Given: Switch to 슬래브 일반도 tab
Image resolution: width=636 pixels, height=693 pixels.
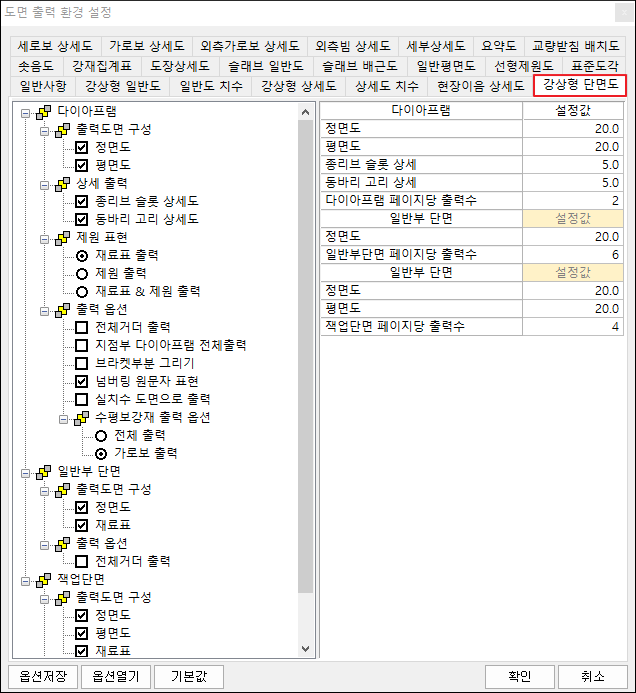Looking at the screenshot, I should click(266, 66).
